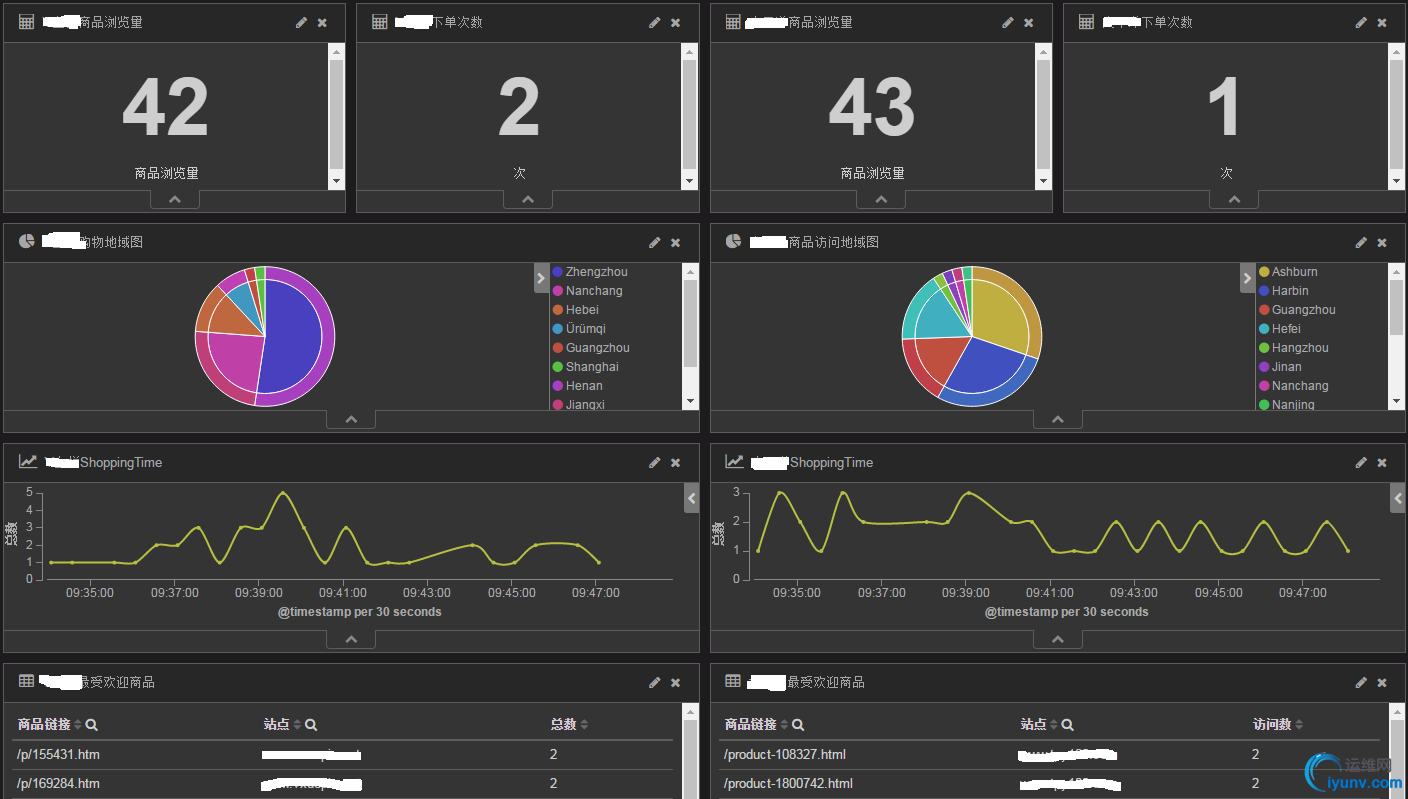Click scroll-down arrow of Zhengzhou legend list
This screenshot has width=1408, height=799.
tap(690, 401)
